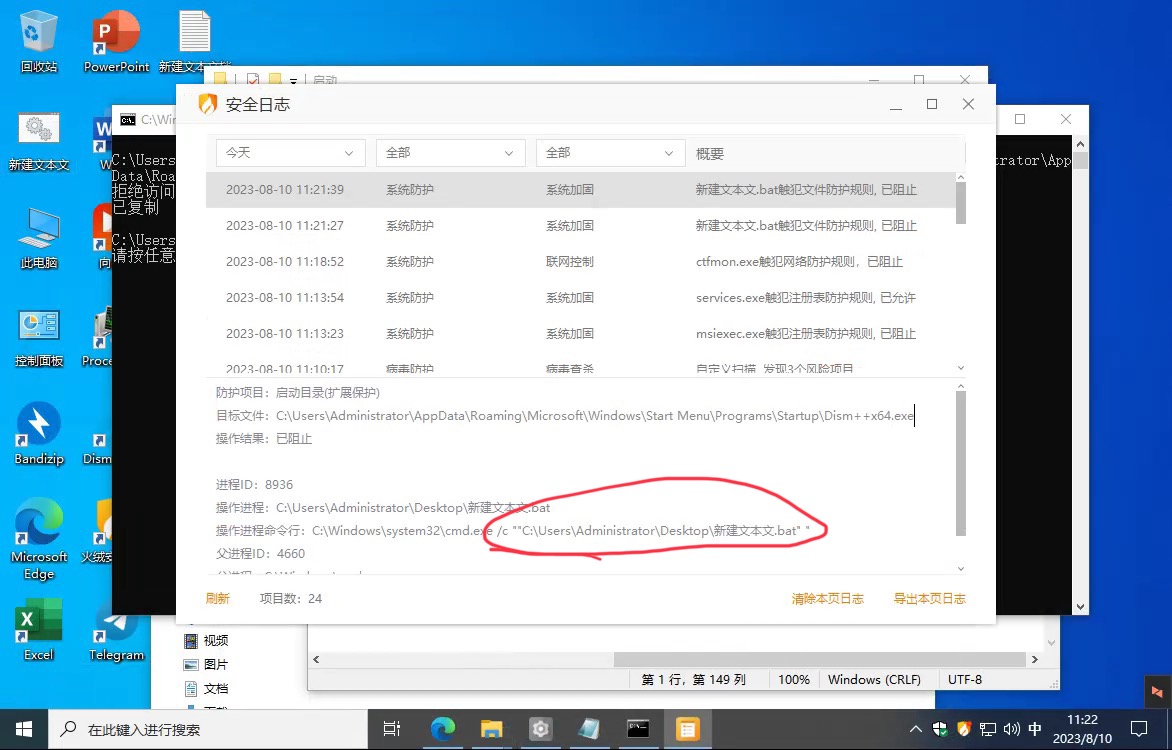Toggle the 中 input method indicator
1172x750 pixels.
click(x=1035, y=729)
